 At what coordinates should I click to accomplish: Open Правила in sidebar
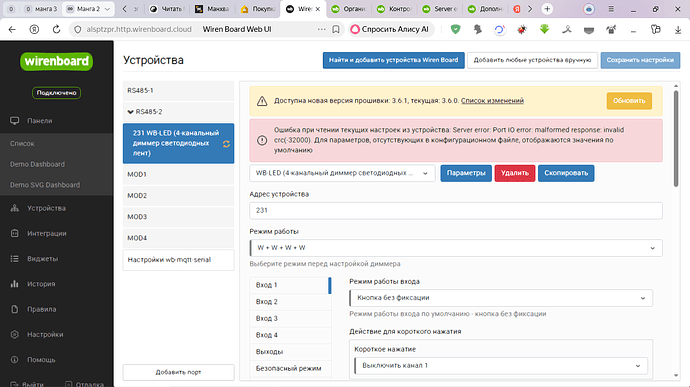tap(41, 309)
